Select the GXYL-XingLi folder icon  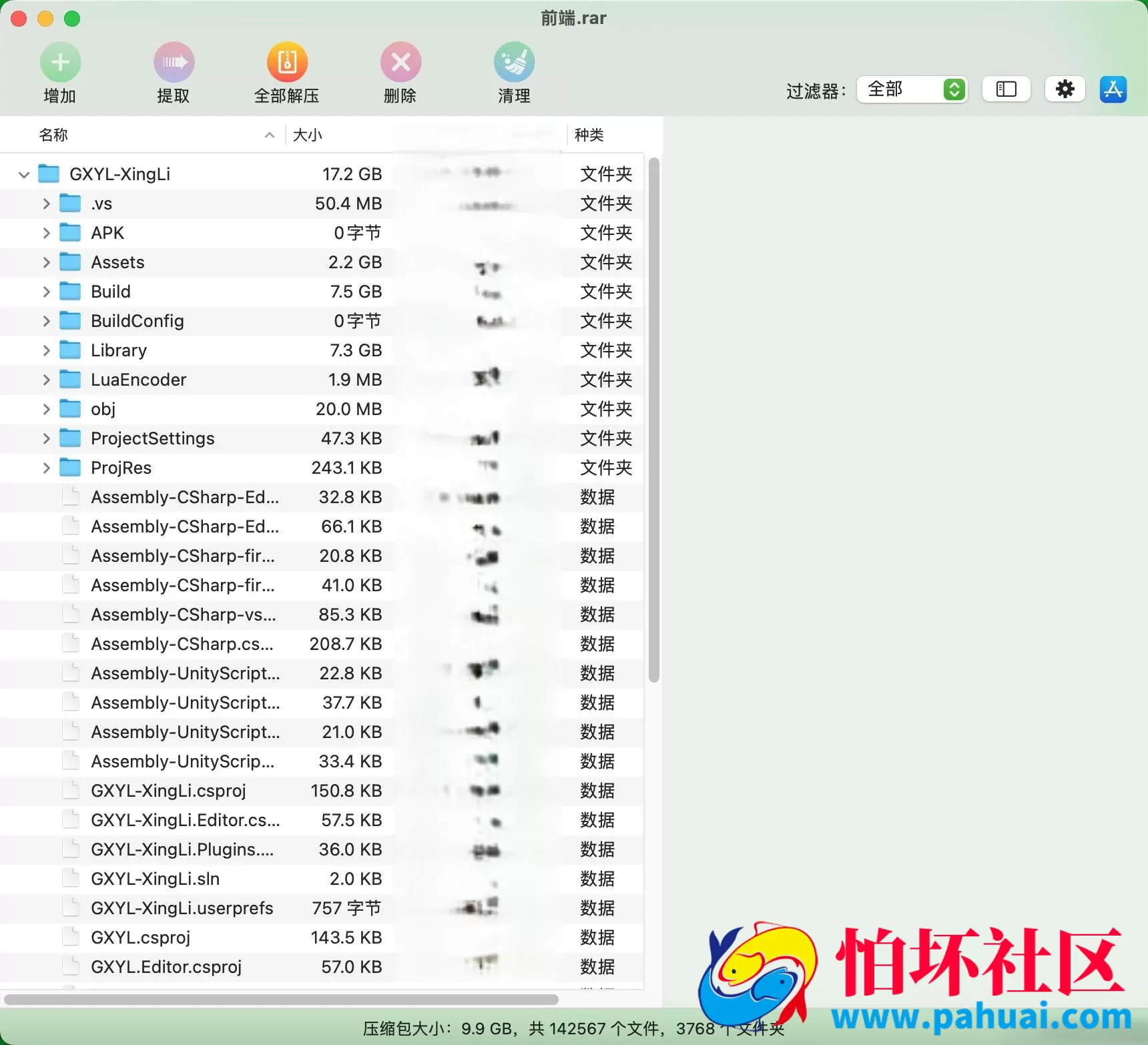(x=49, y=173)
